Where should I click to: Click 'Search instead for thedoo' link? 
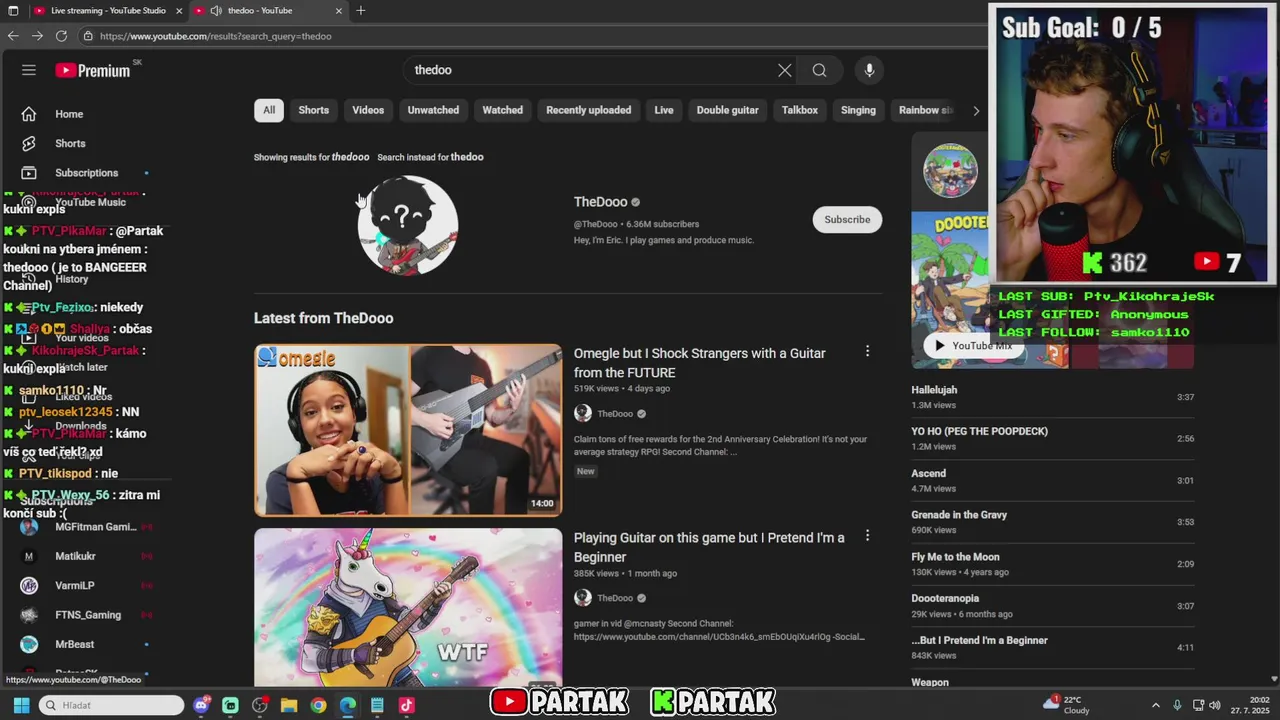point(430,157)
